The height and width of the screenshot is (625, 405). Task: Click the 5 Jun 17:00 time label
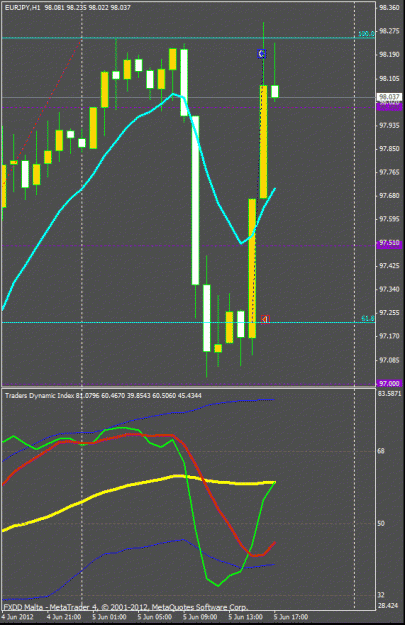point(291,617)
